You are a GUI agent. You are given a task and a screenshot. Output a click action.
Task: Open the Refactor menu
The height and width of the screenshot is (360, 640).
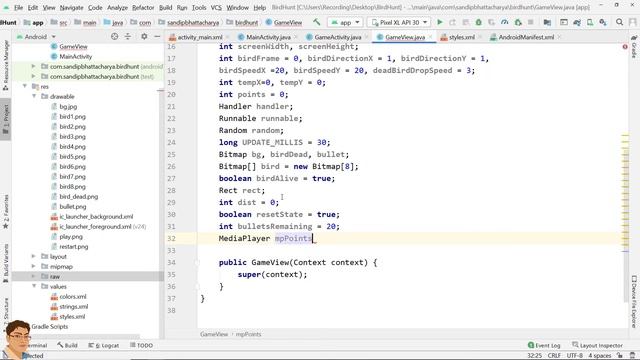143,7
